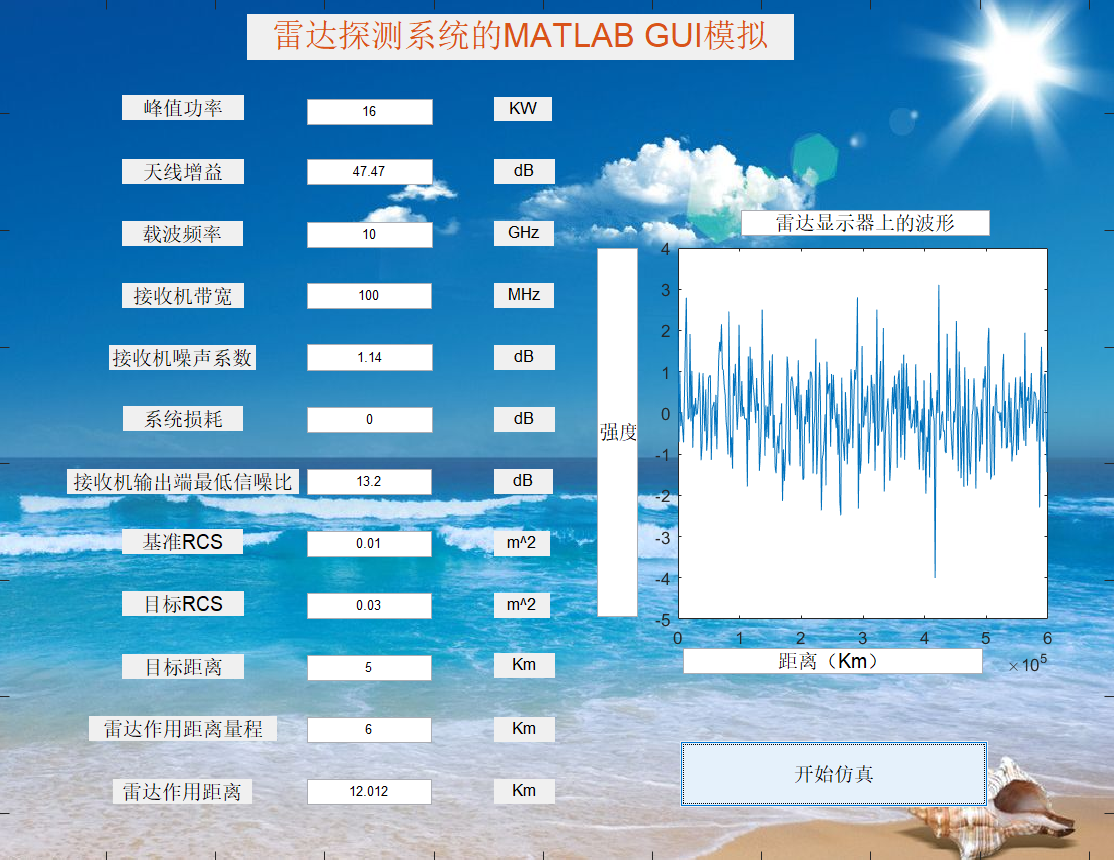This screenshot has height=860, width=1114.
Task: Click the 载波频率 label
Action: click(x=182, y=233)
